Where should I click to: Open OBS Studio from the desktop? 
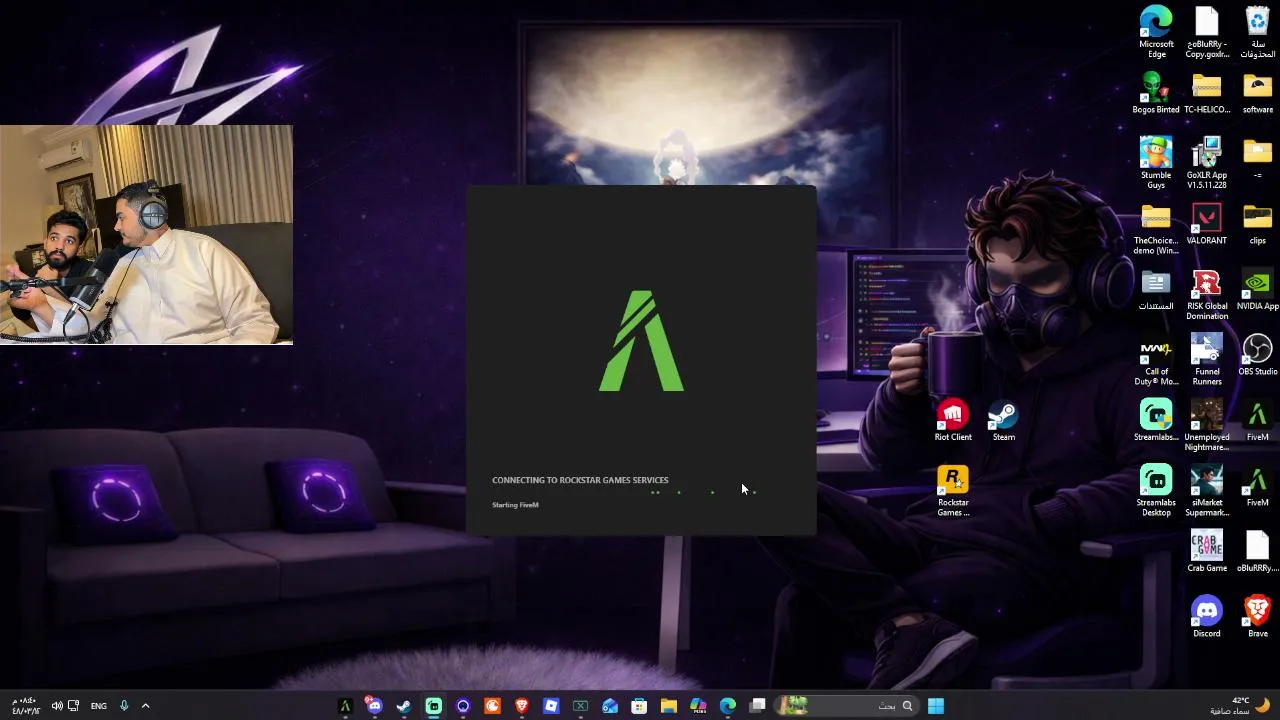pyautogui.click(x=1257, y=356)
